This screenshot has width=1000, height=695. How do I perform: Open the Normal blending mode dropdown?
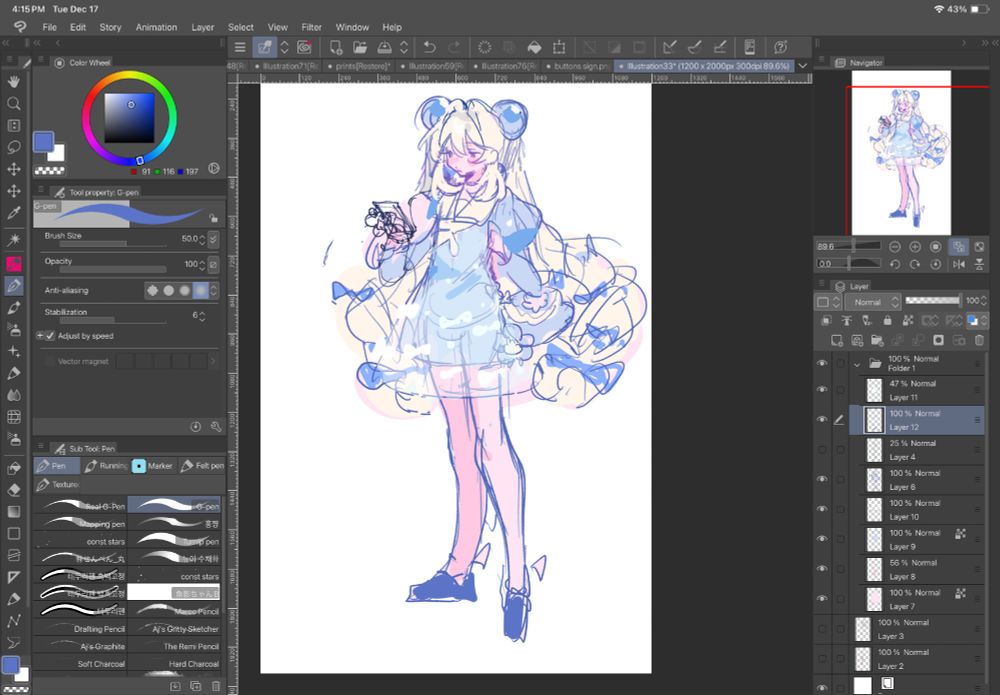pos(872,302)
